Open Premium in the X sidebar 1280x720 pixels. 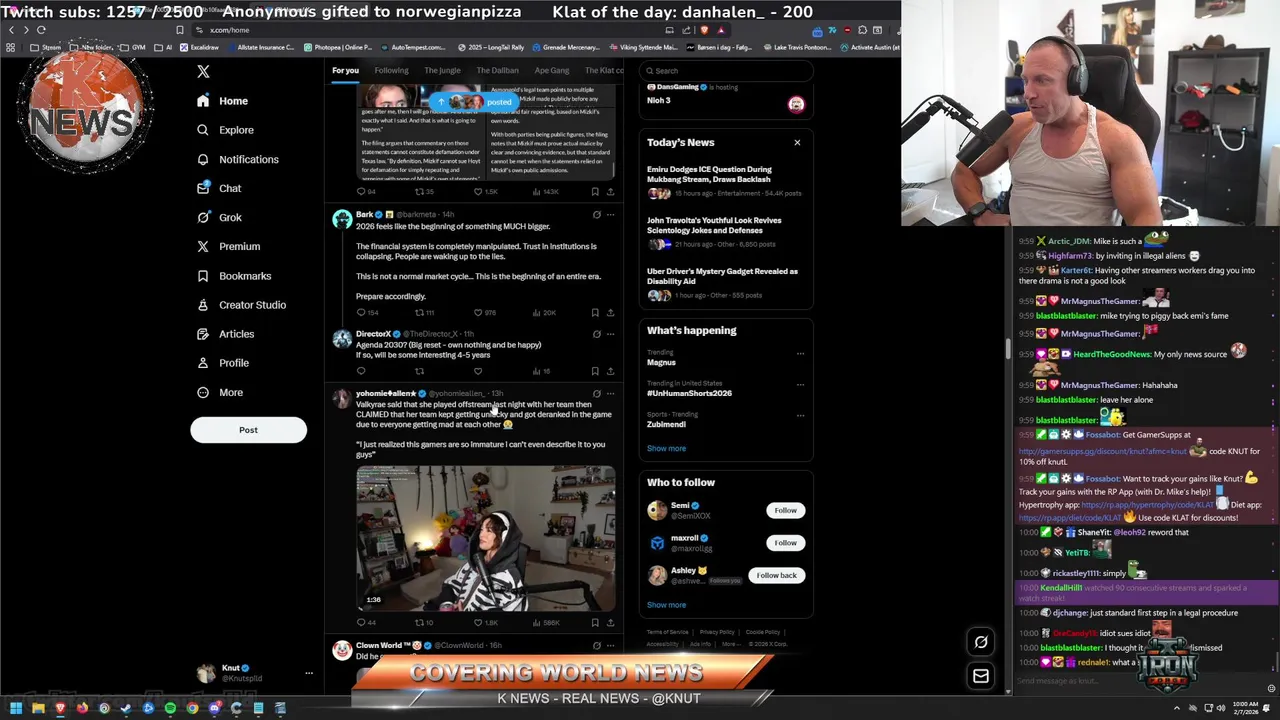pyautogui.click(x=228, y=246)
